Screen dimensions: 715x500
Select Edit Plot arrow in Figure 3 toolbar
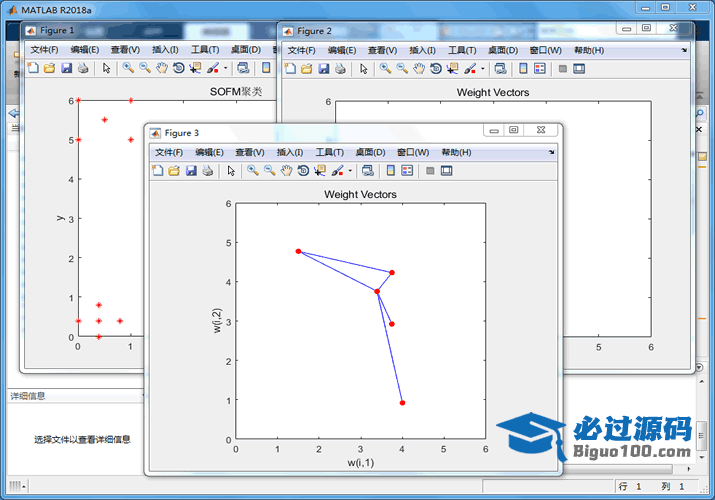231,171
